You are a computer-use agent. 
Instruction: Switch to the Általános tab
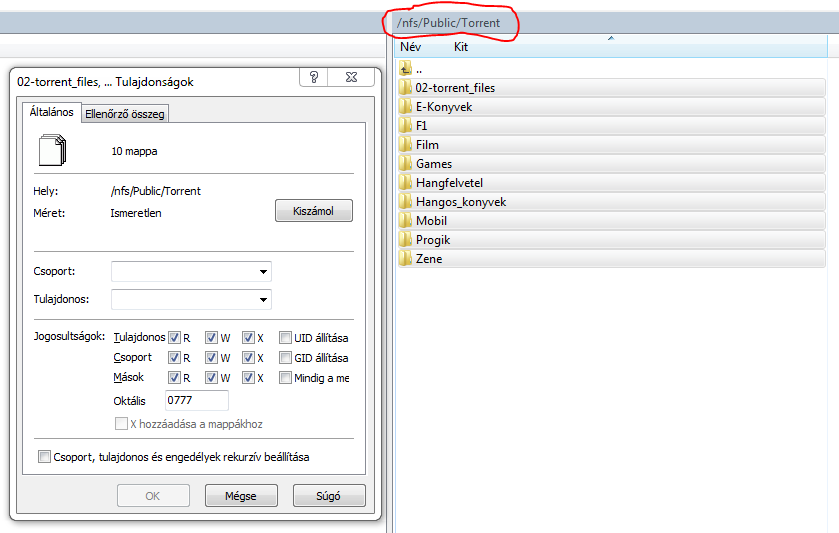click(51, 112)
